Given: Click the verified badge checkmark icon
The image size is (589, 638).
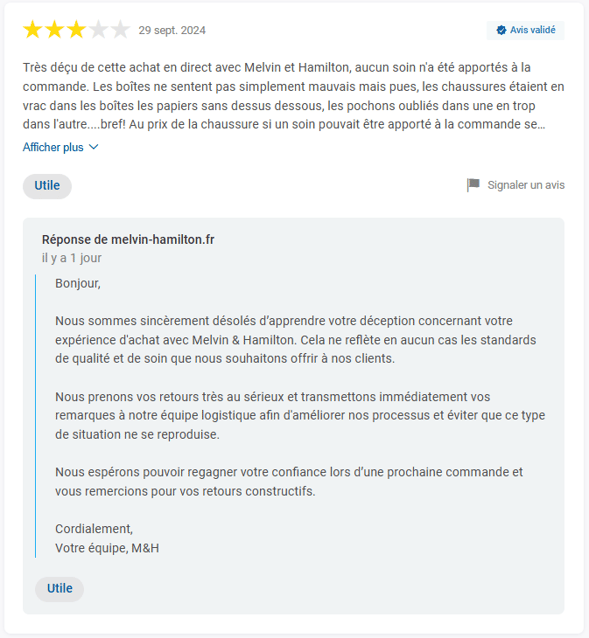Looking at the screenshot, I should (x=501, y=30).
